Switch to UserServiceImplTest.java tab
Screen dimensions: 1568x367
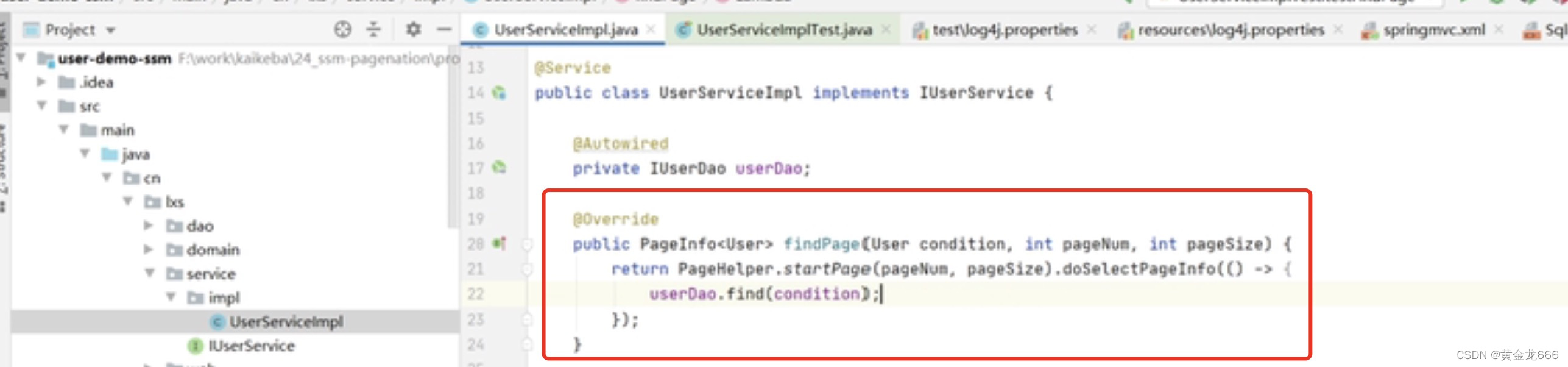point(784,30)
